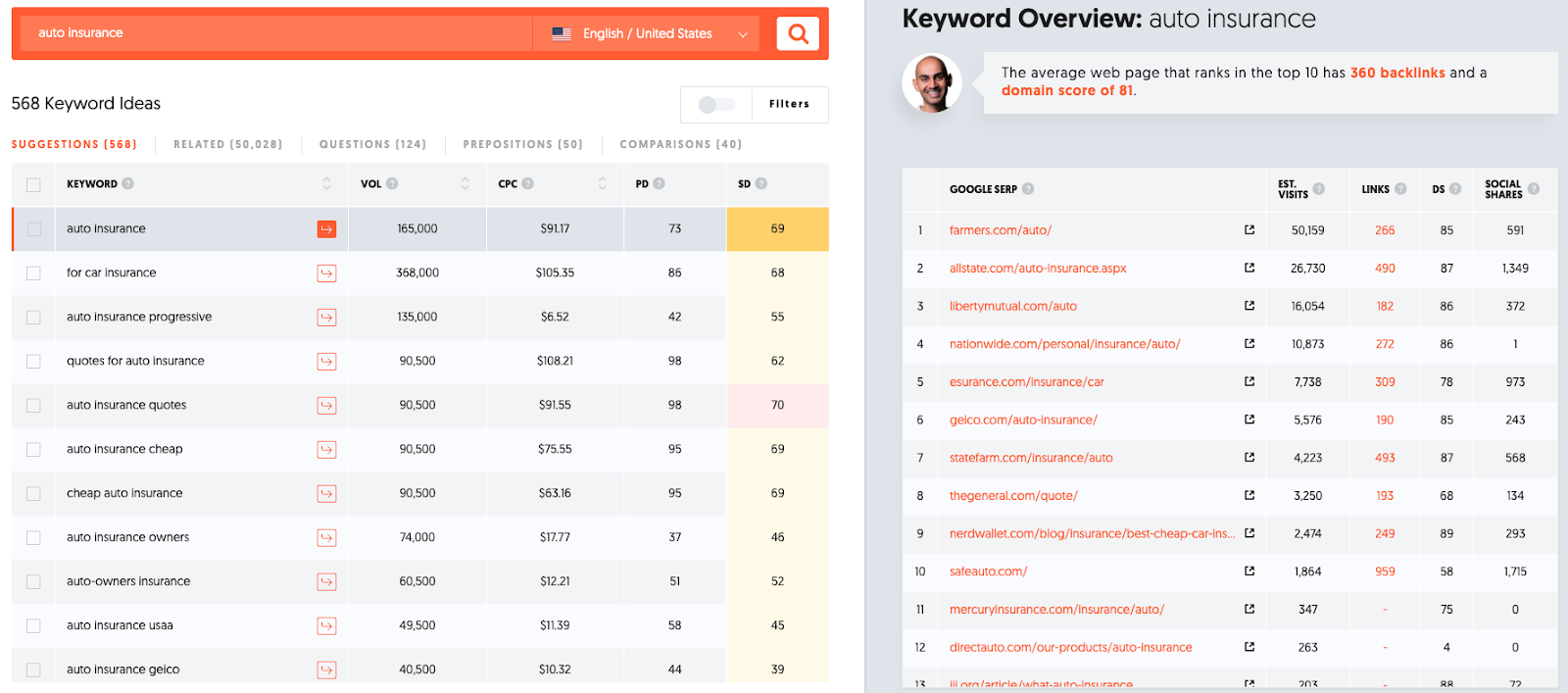The width and height of the screenshot is (1568, 693).
Task: Click the '568 Keyword Ideas' heading
Action: pos(86,103)
